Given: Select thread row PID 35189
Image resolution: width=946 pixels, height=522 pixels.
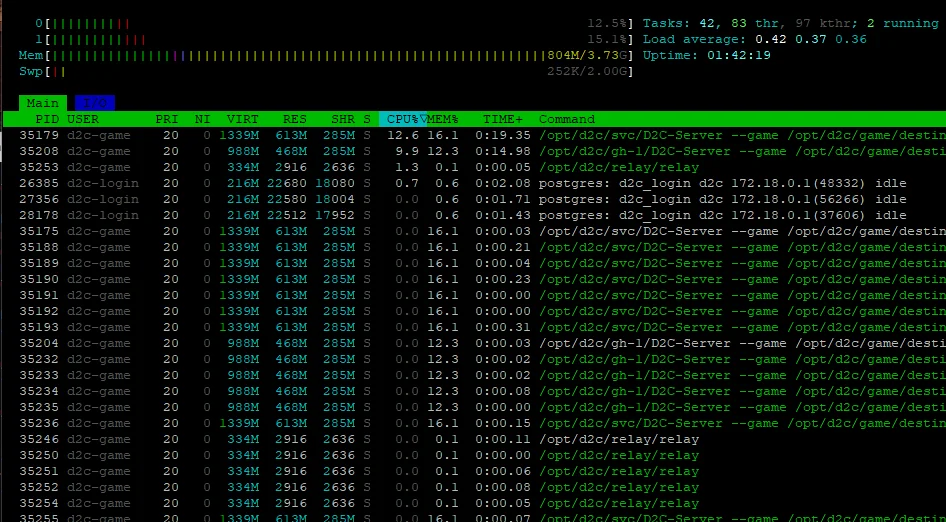Looking at the screenshot, I should pyautogui.click(x=473, y=263).
